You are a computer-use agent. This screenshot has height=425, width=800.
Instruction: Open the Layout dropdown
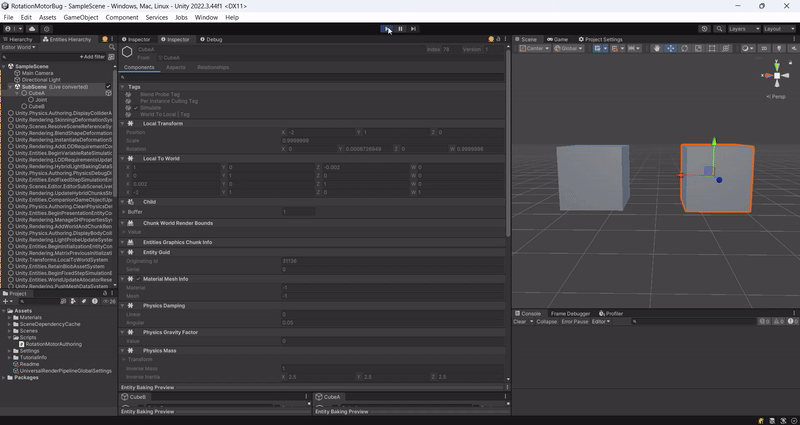point(777,29)
